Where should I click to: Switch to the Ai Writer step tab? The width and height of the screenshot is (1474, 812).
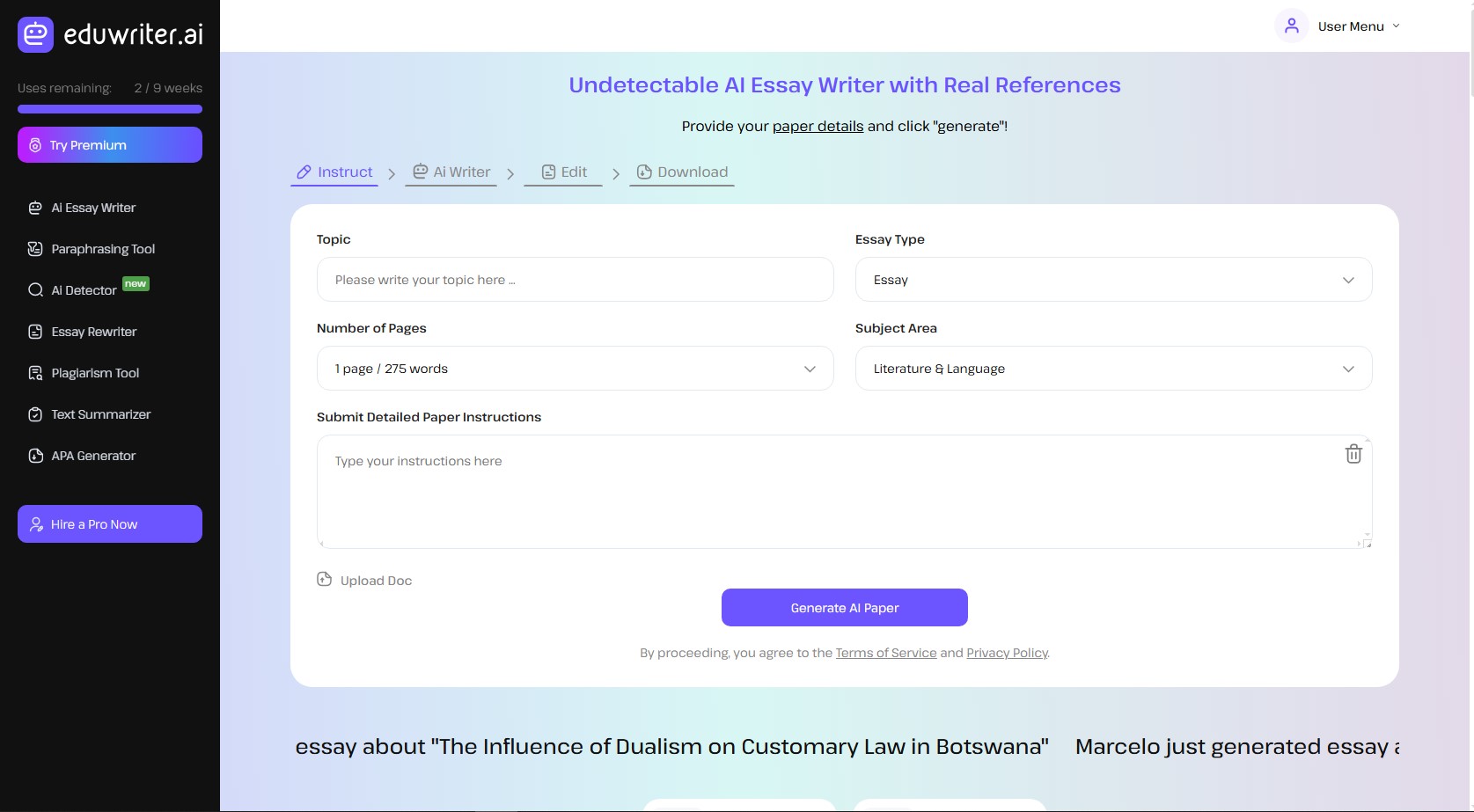tap(451, 172)
